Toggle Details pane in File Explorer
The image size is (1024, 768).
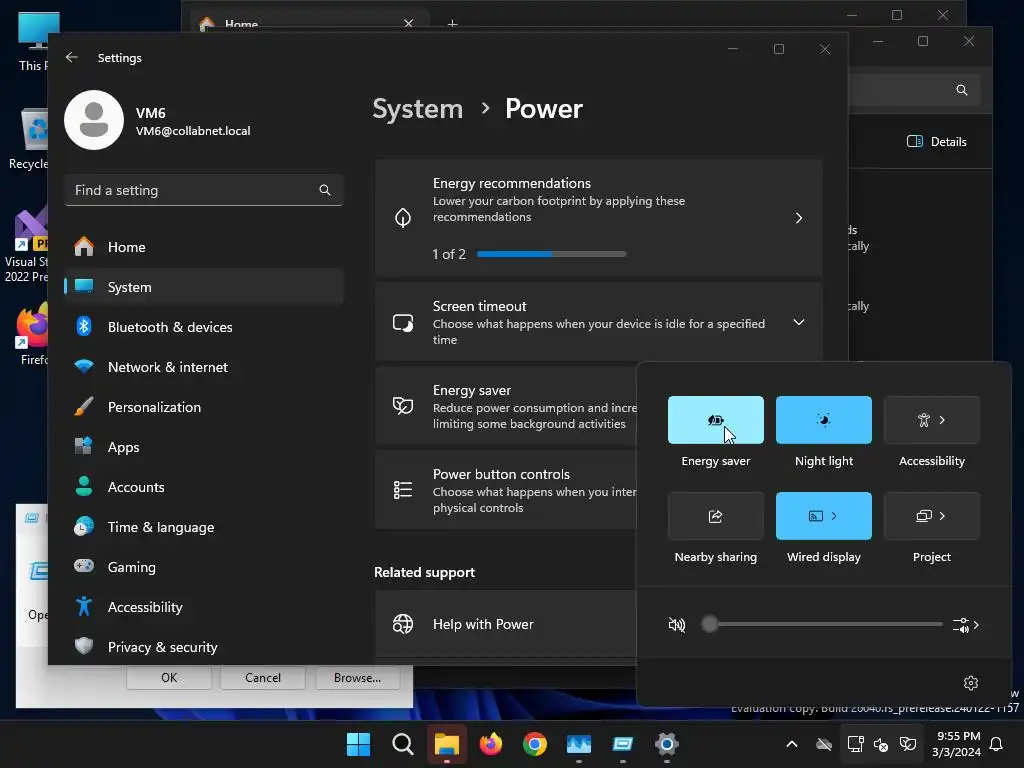click(x=936, y=141)
